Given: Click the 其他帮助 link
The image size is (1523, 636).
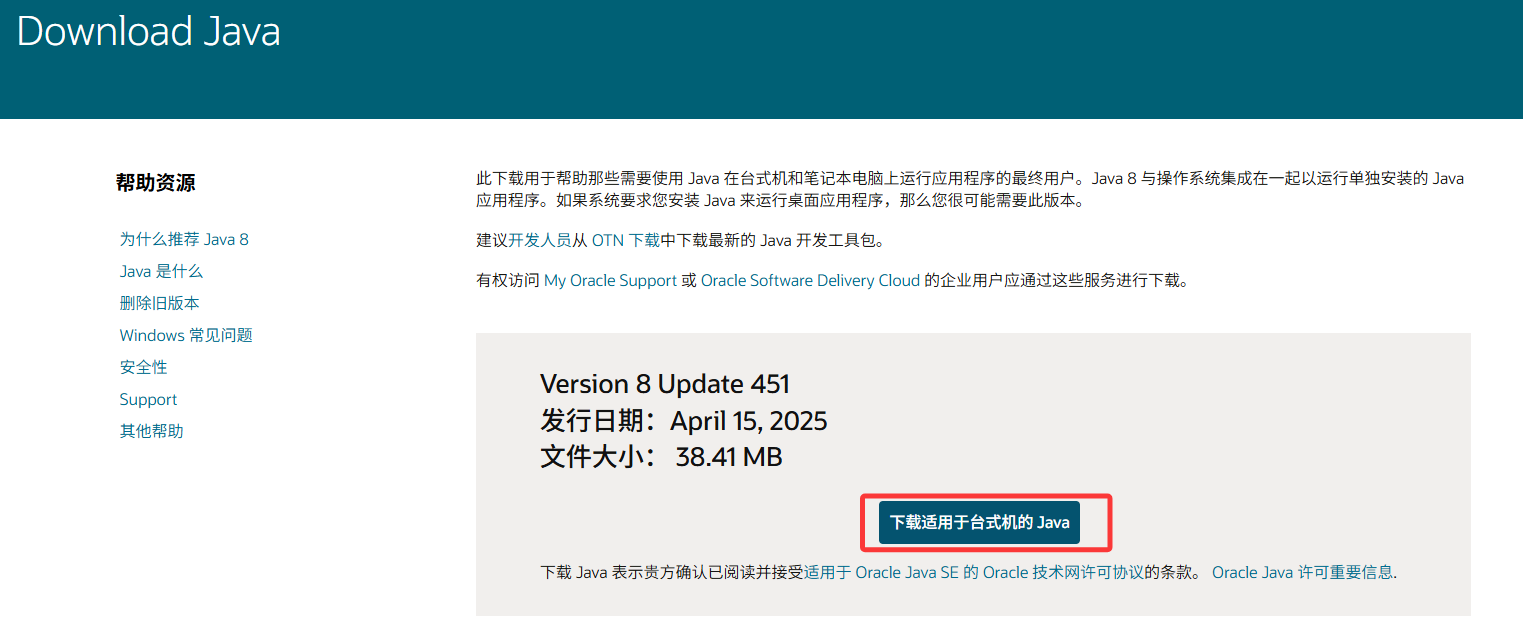Looking at the screenshot, I should 151,431.
